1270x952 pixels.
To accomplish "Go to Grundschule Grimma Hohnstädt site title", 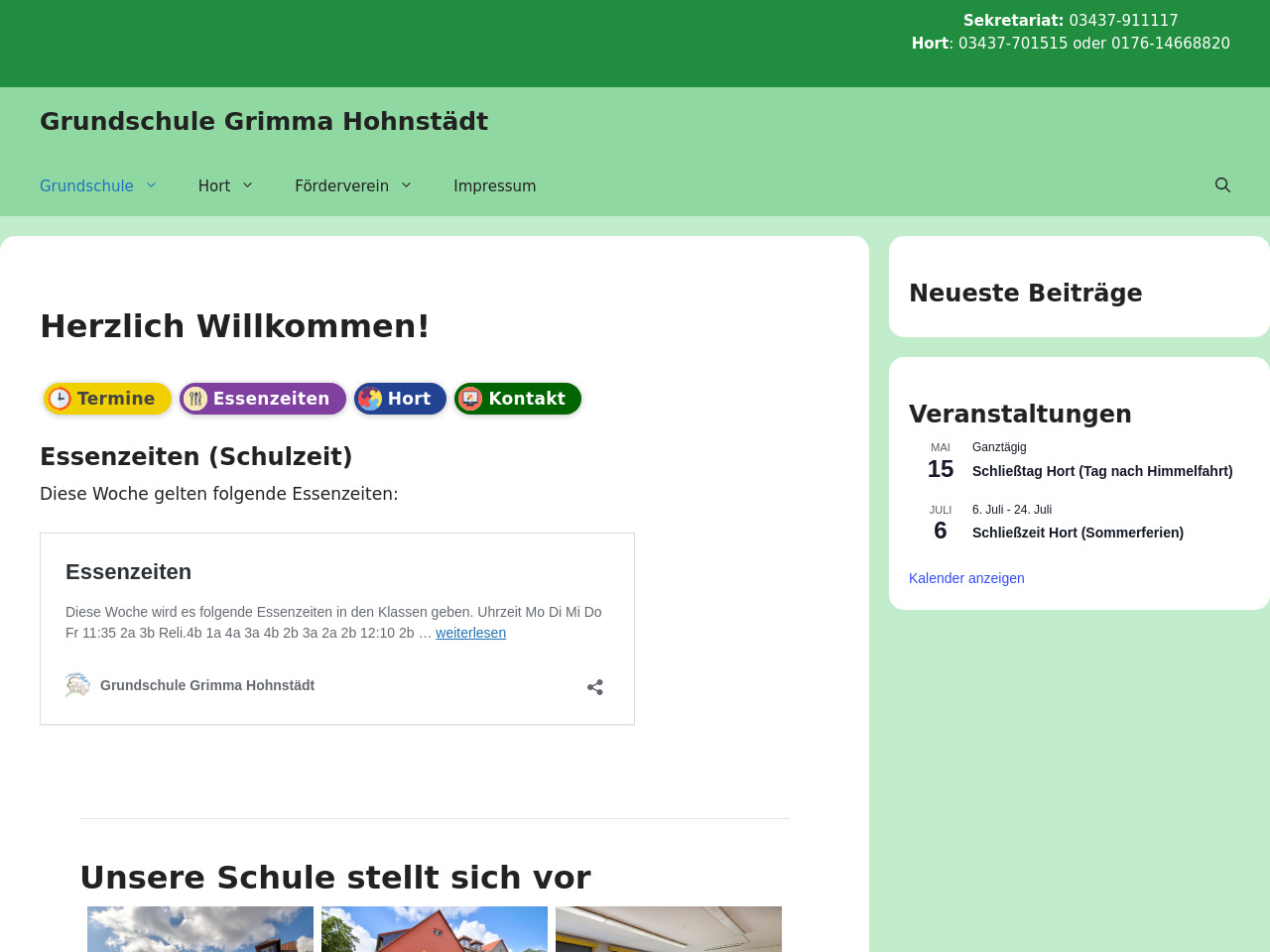I will [264, 121].
